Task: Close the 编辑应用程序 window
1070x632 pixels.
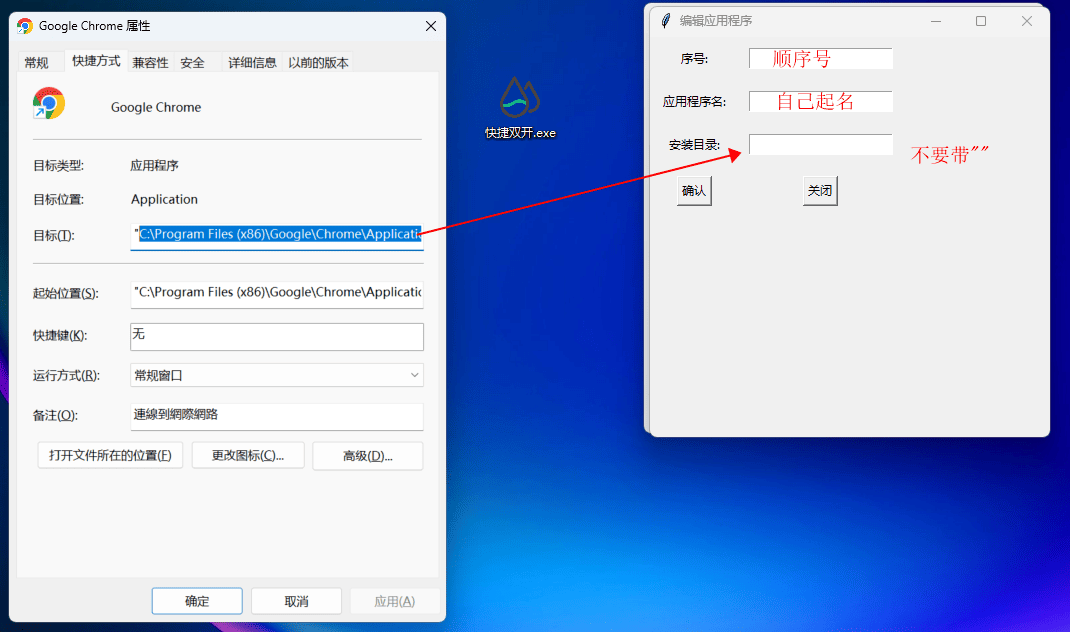Action: (x=1026, y=21)
